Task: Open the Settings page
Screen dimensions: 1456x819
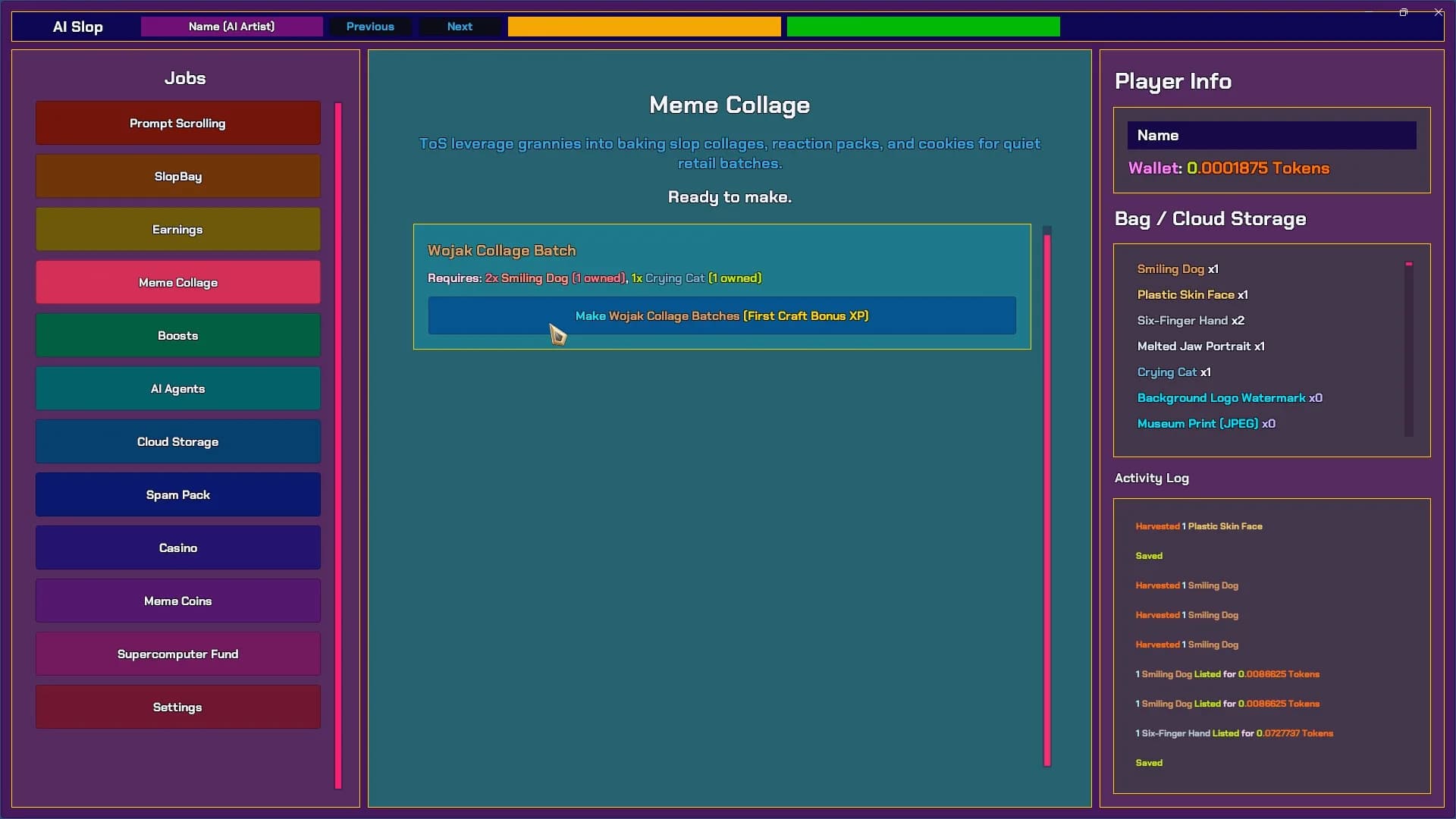Action: (177, 707)
